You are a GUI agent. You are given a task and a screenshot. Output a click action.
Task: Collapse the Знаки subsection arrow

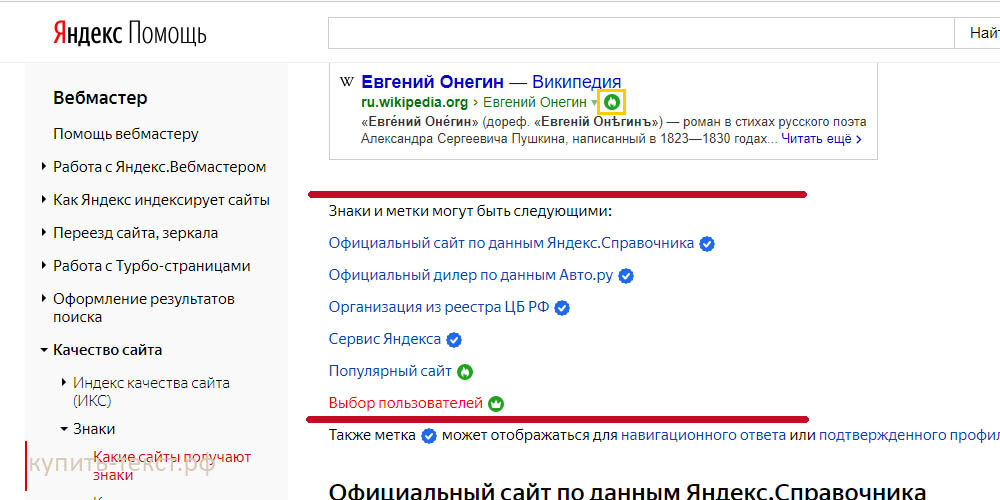pos(64,429)
